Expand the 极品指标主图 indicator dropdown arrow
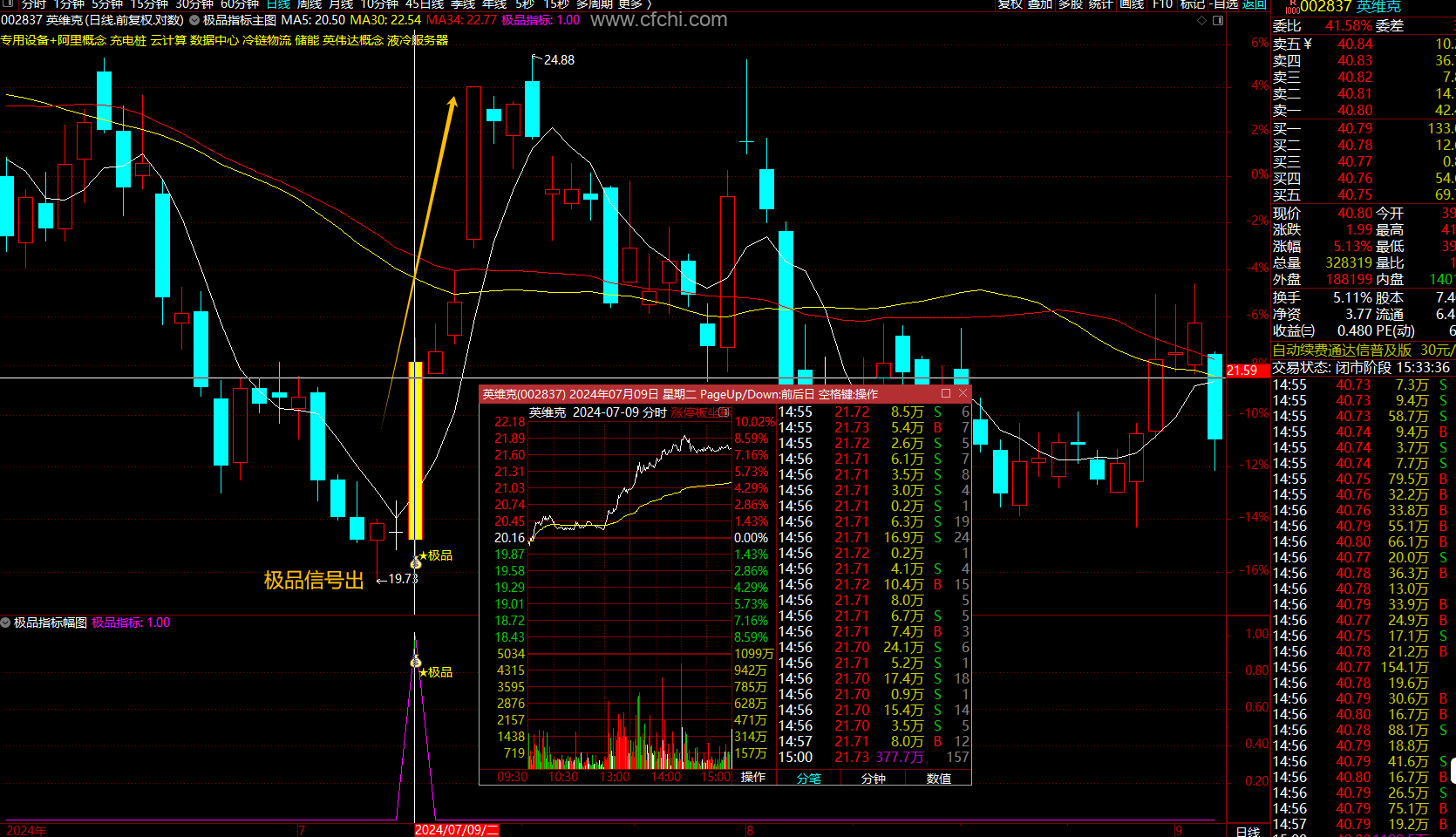The image size is (1456, 837). click(x=194, y=20)
